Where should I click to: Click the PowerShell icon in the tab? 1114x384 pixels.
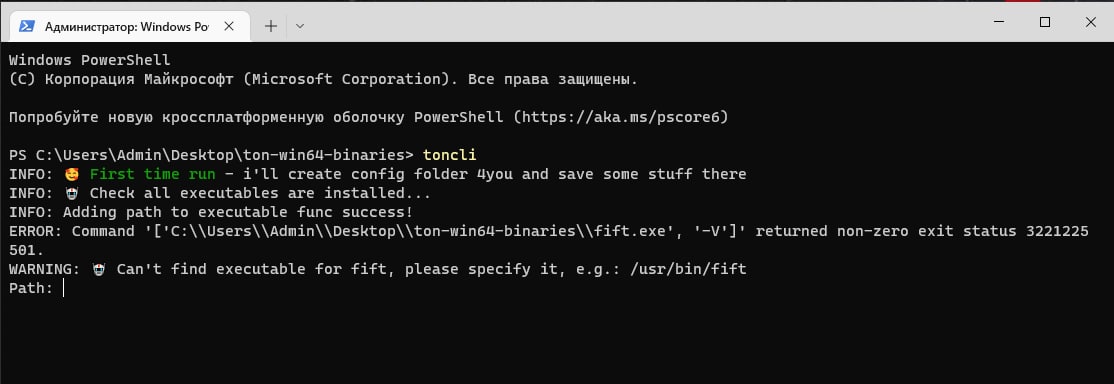tap(27, 26)
